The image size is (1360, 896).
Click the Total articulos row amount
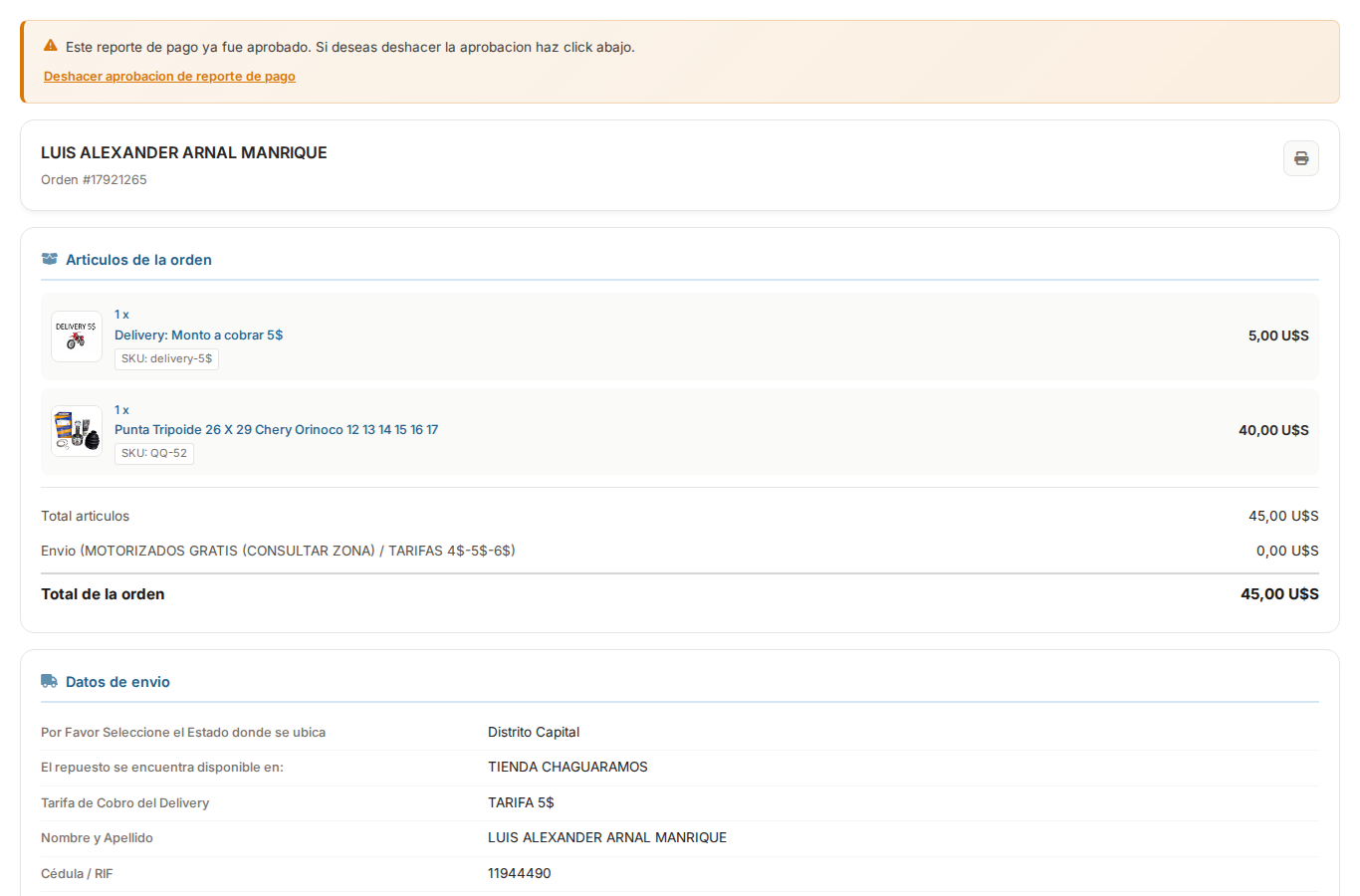(1283, 516)
